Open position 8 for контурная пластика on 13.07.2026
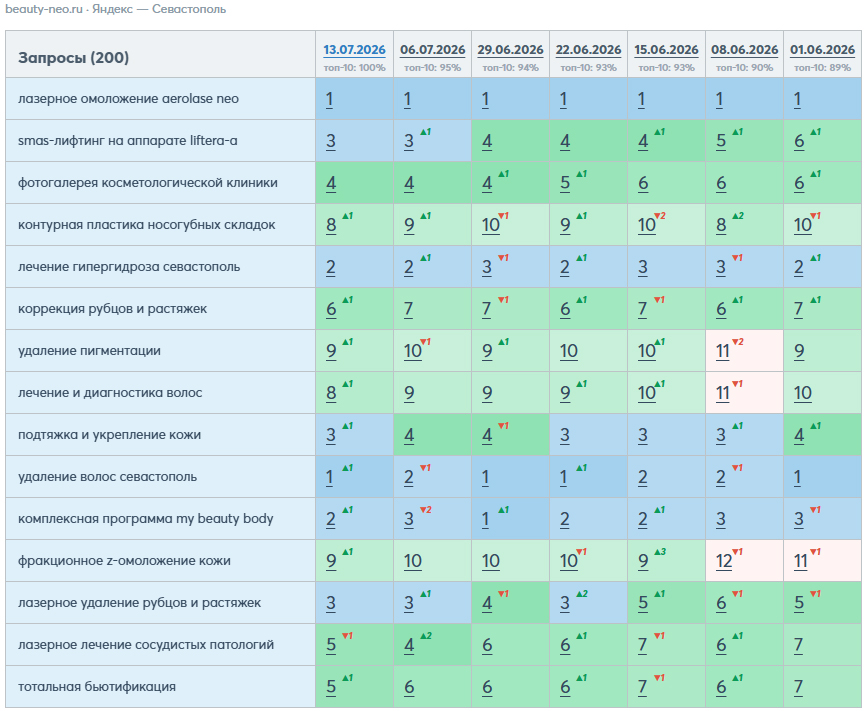This screenshot has height=711, width=866. pos(331,225)
